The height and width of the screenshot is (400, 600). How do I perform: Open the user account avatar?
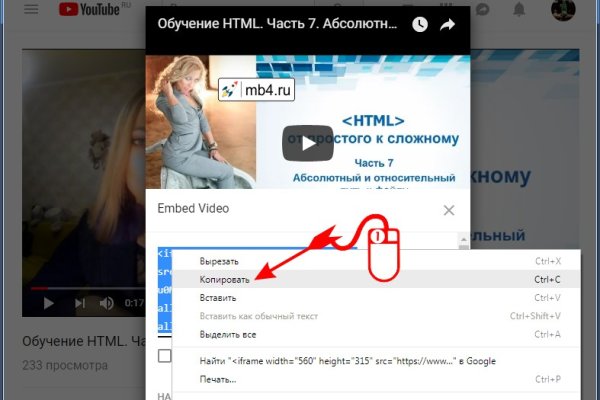click(563, 11)
